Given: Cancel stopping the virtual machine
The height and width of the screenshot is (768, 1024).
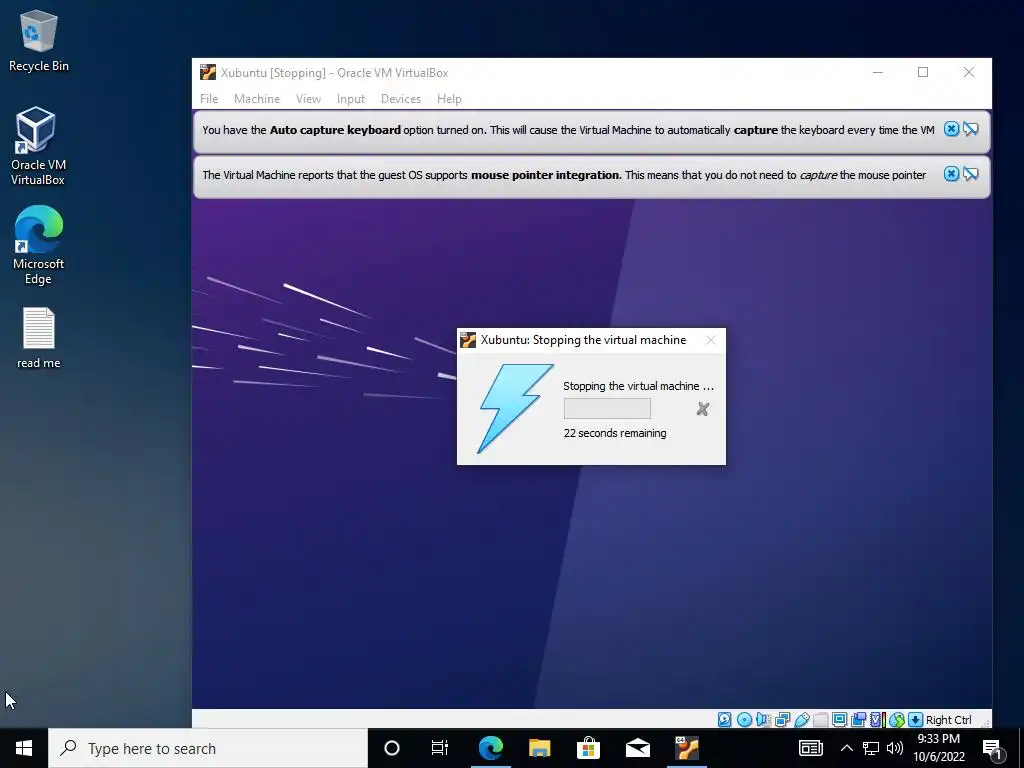Looking at the screenshot, I should (x=703, y=409).
